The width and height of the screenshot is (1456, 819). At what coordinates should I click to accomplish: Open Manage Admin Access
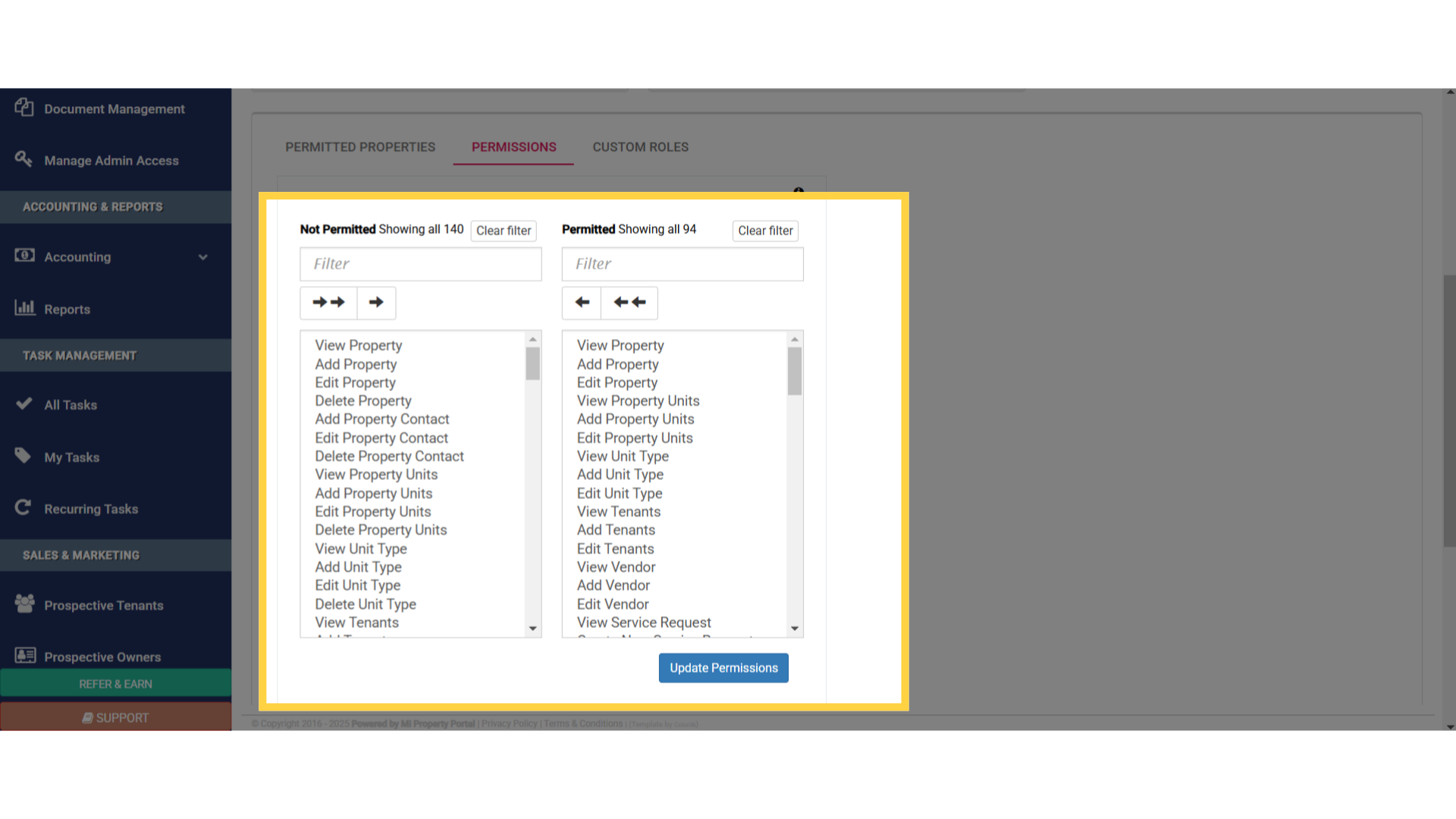(111, 160)
